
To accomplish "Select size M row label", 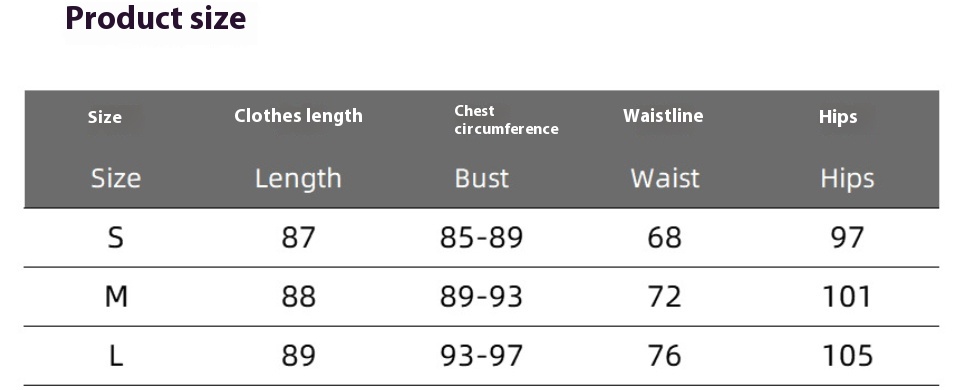I will pyautogui.click(x=116, y=296).
